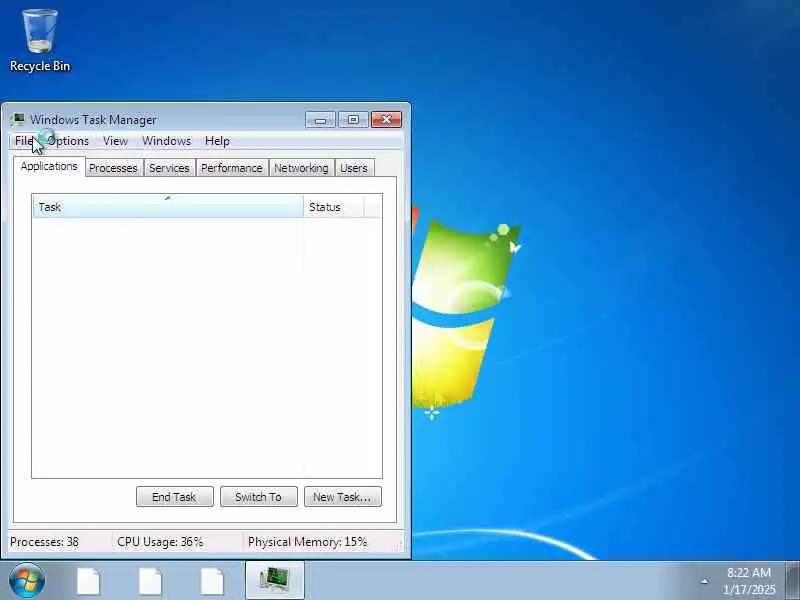Open the third blank taskbar document icon
Viewport: 800px width, 600px height.
pos(212,582)
